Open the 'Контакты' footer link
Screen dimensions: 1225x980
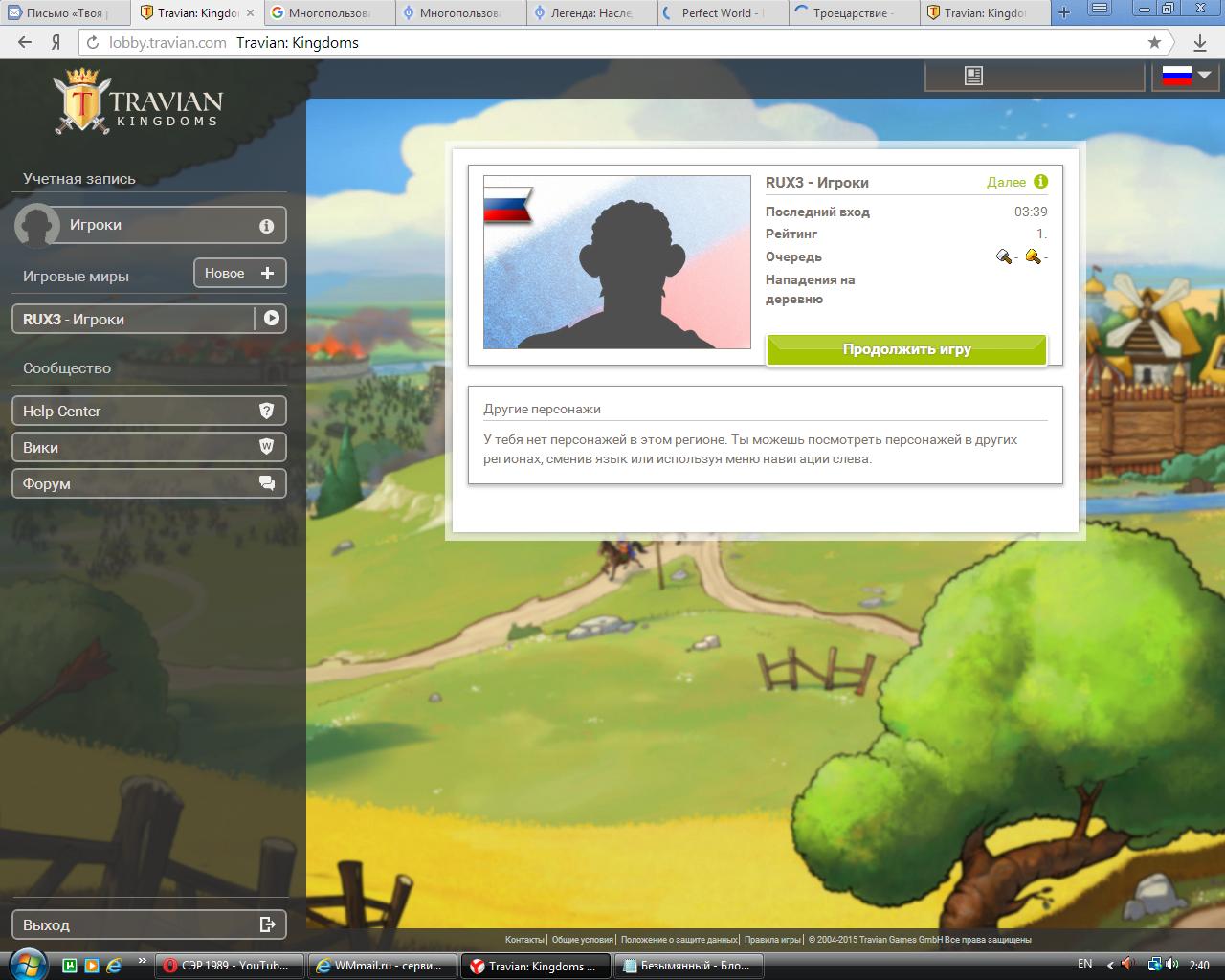point(524,940)
